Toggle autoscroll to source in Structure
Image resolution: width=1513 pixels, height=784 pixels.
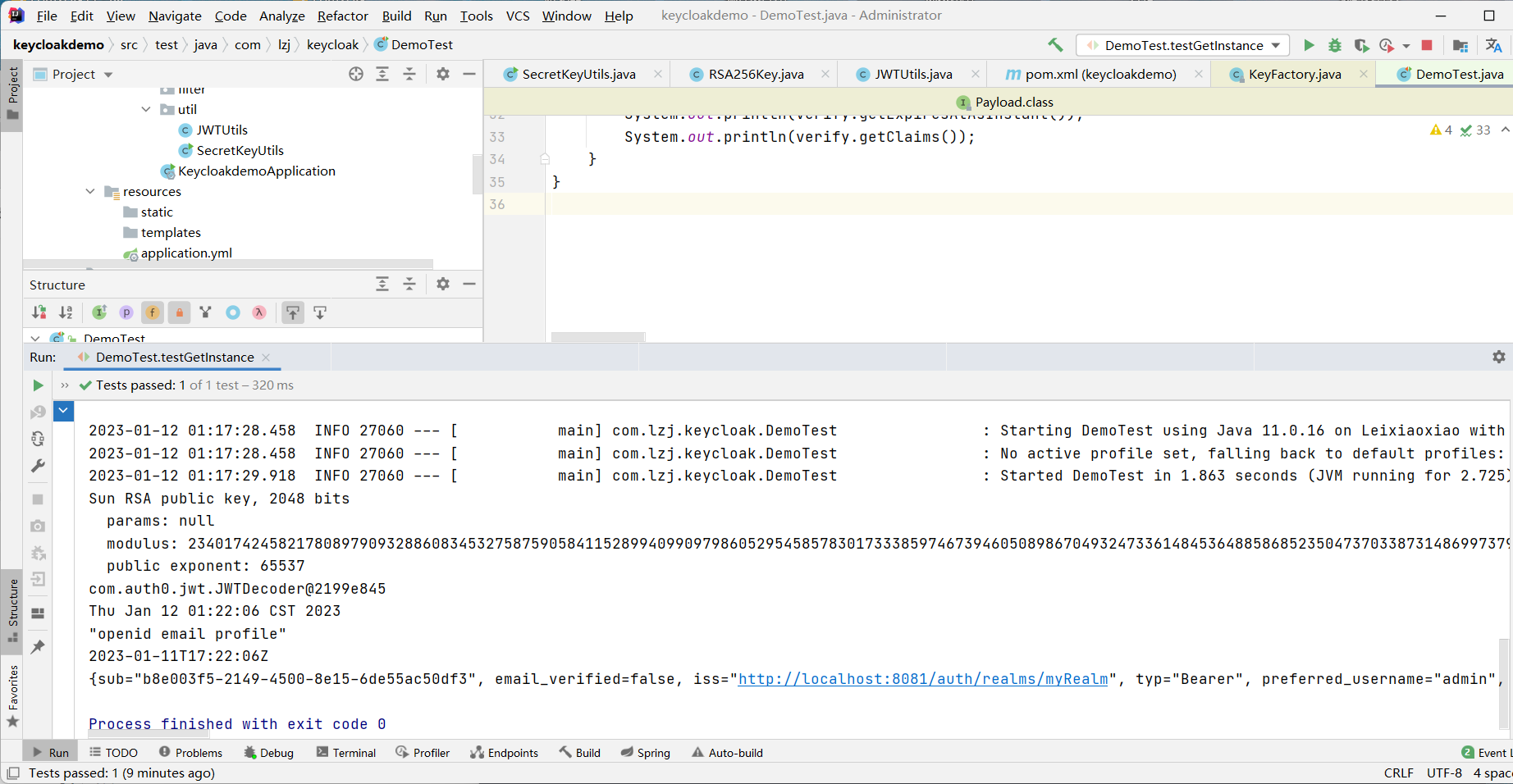tap(293, 312)
